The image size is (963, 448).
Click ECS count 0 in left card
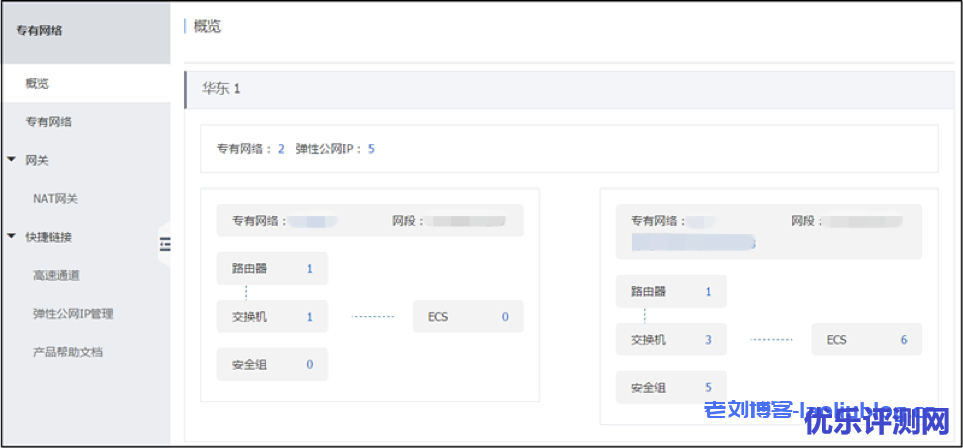pyautogui.click(x=505, y=317)
